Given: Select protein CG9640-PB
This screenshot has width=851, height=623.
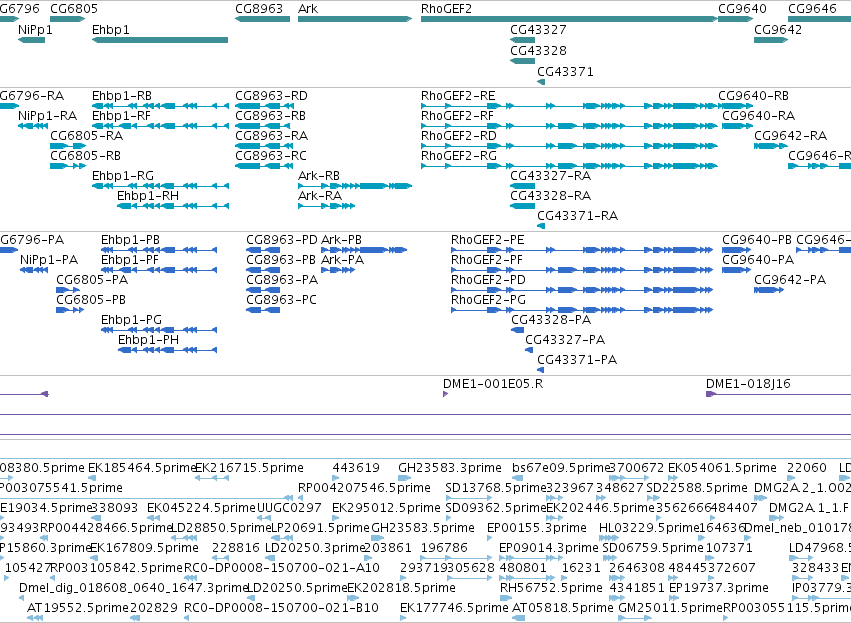Looking at the screenshot, I should tap(736, 250).
